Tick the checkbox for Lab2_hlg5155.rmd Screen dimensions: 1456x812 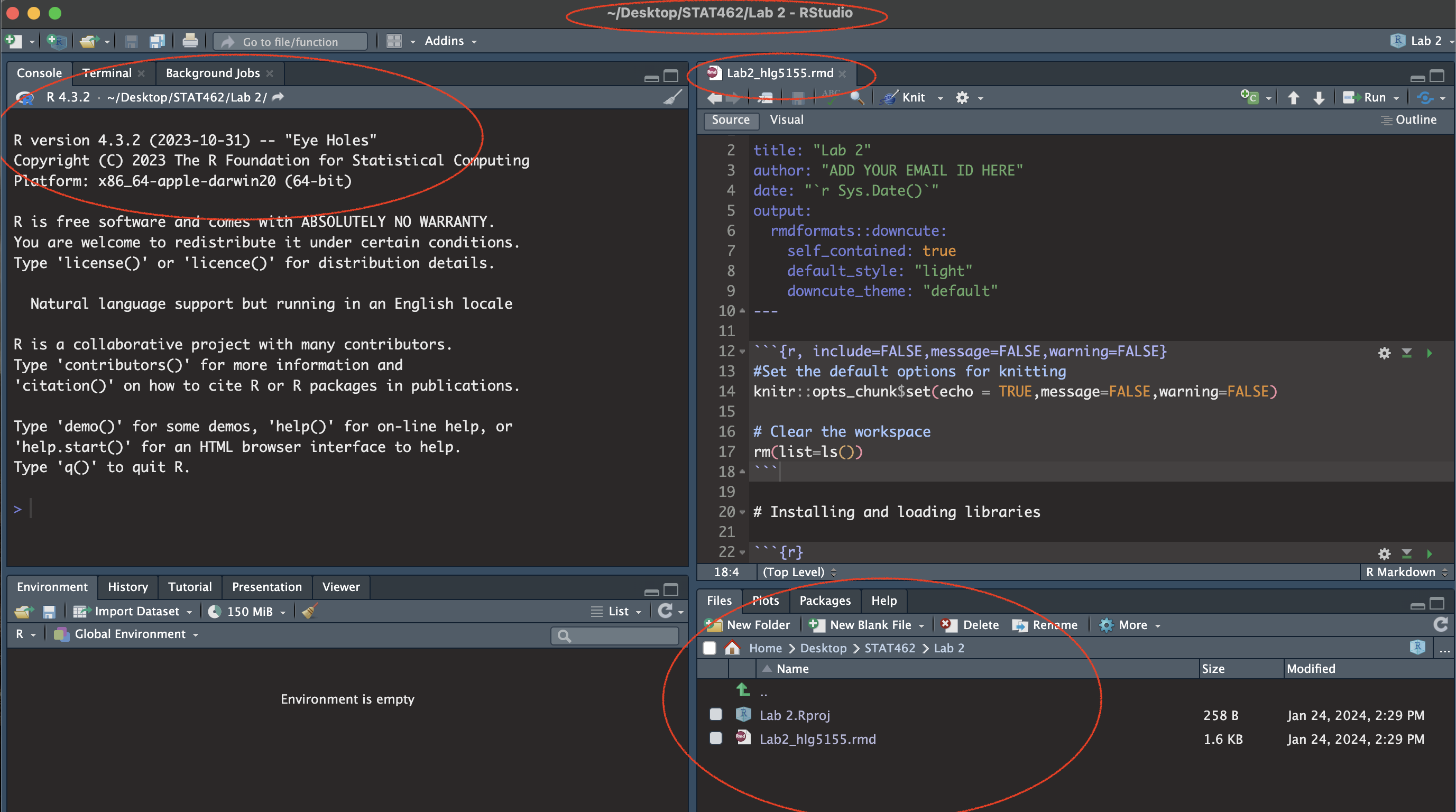(715, 738)
